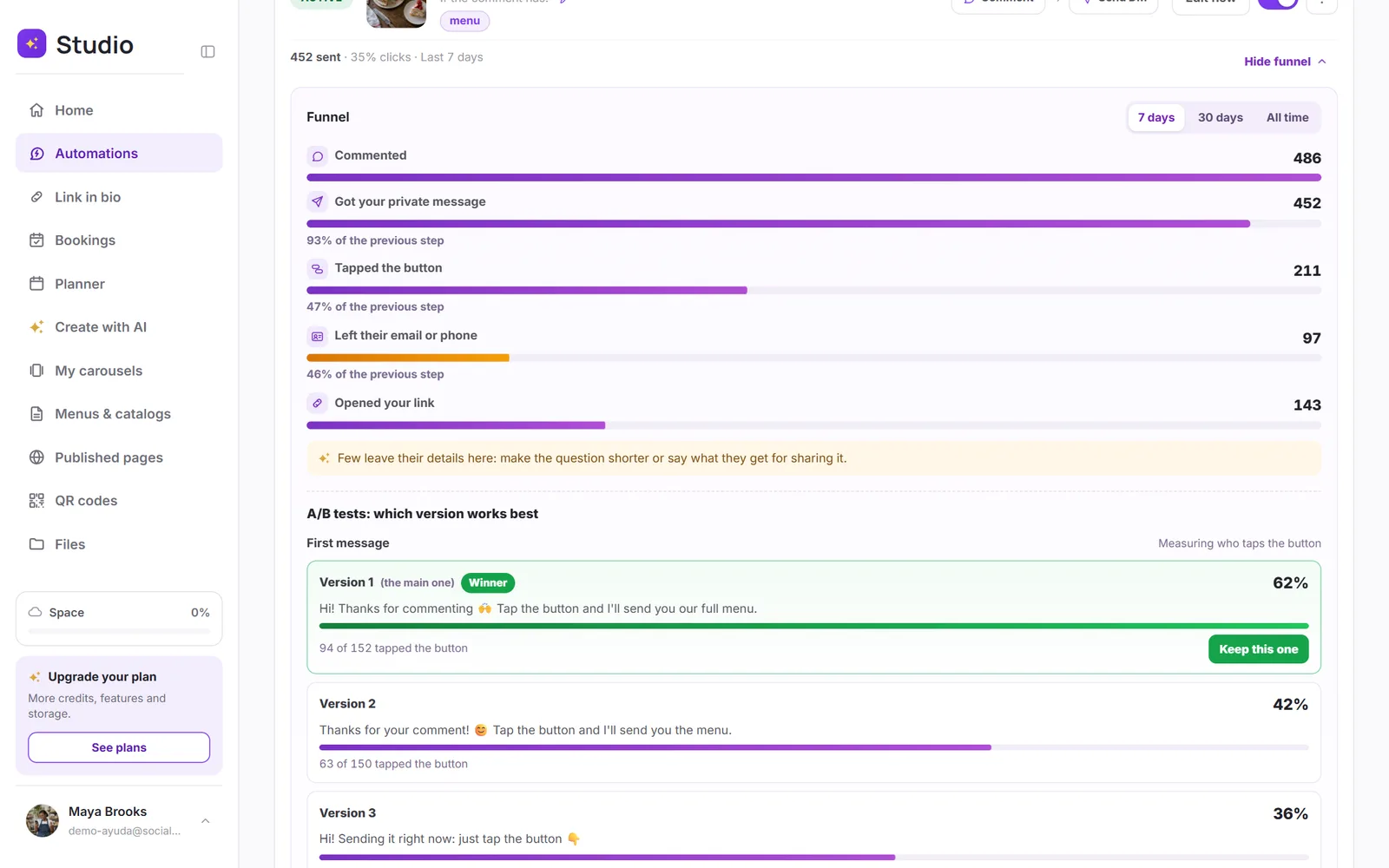Click the icon beside Tapped the button
1389x868 pixels.
tap(318, 269)
